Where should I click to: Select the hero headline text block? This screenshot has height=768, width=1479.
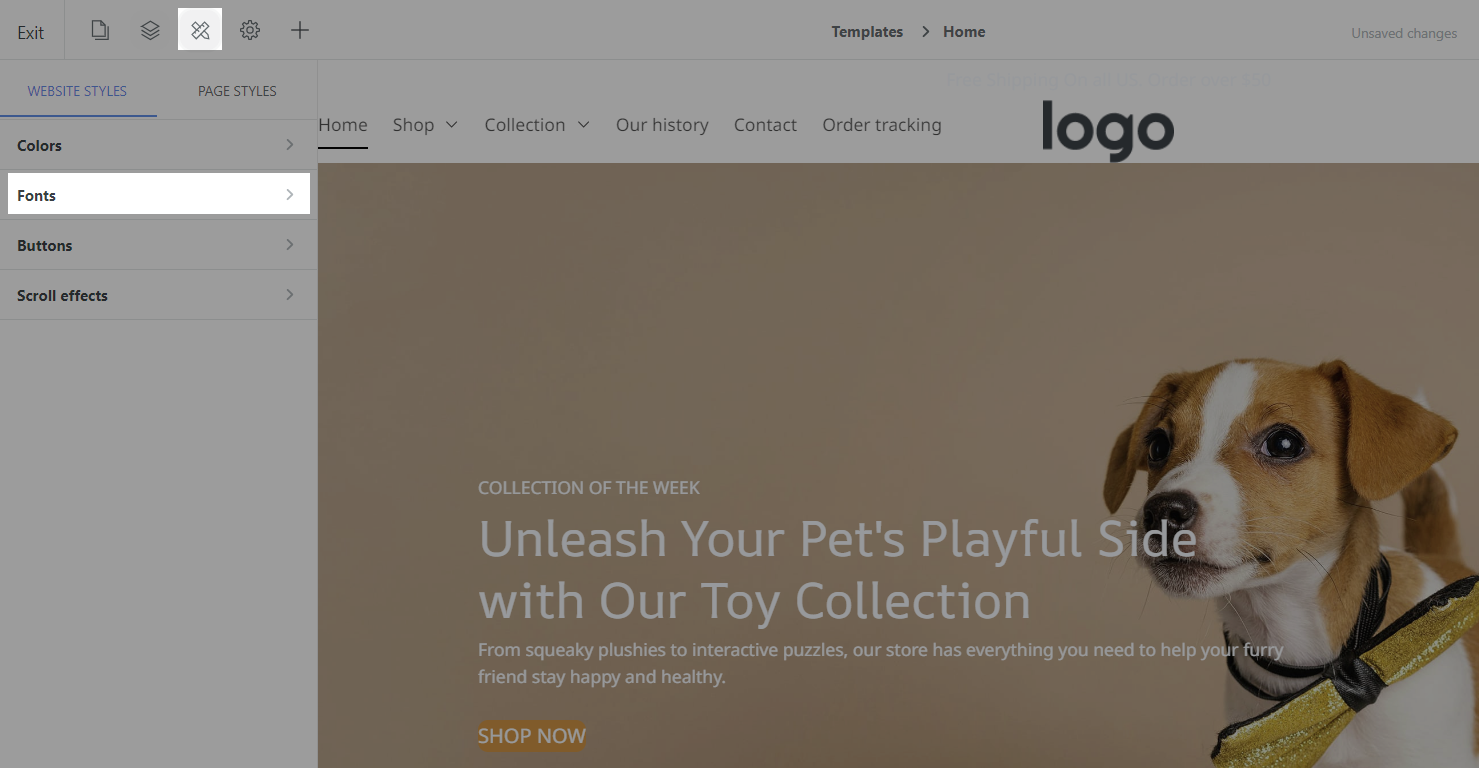[x=838, y=570]
